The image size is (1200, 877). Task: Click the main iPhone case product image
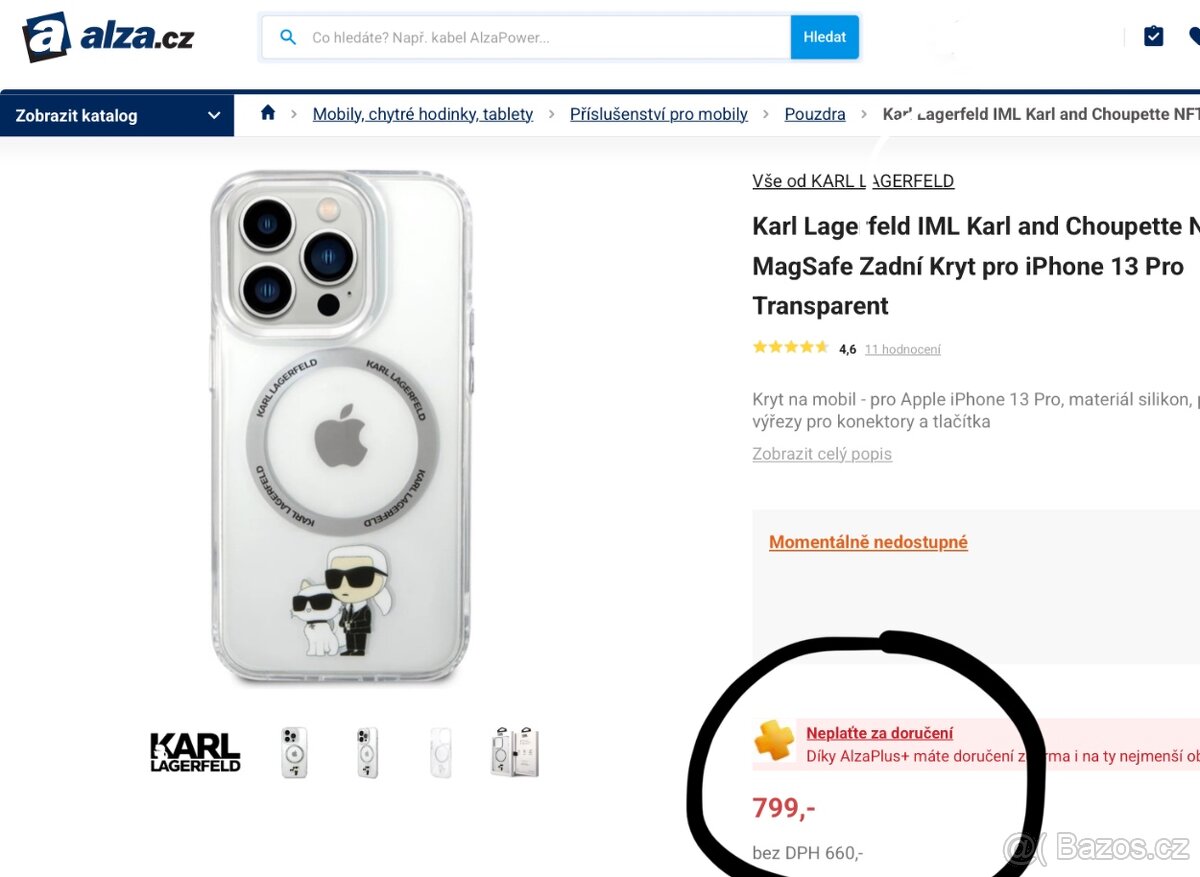[341, 427]
